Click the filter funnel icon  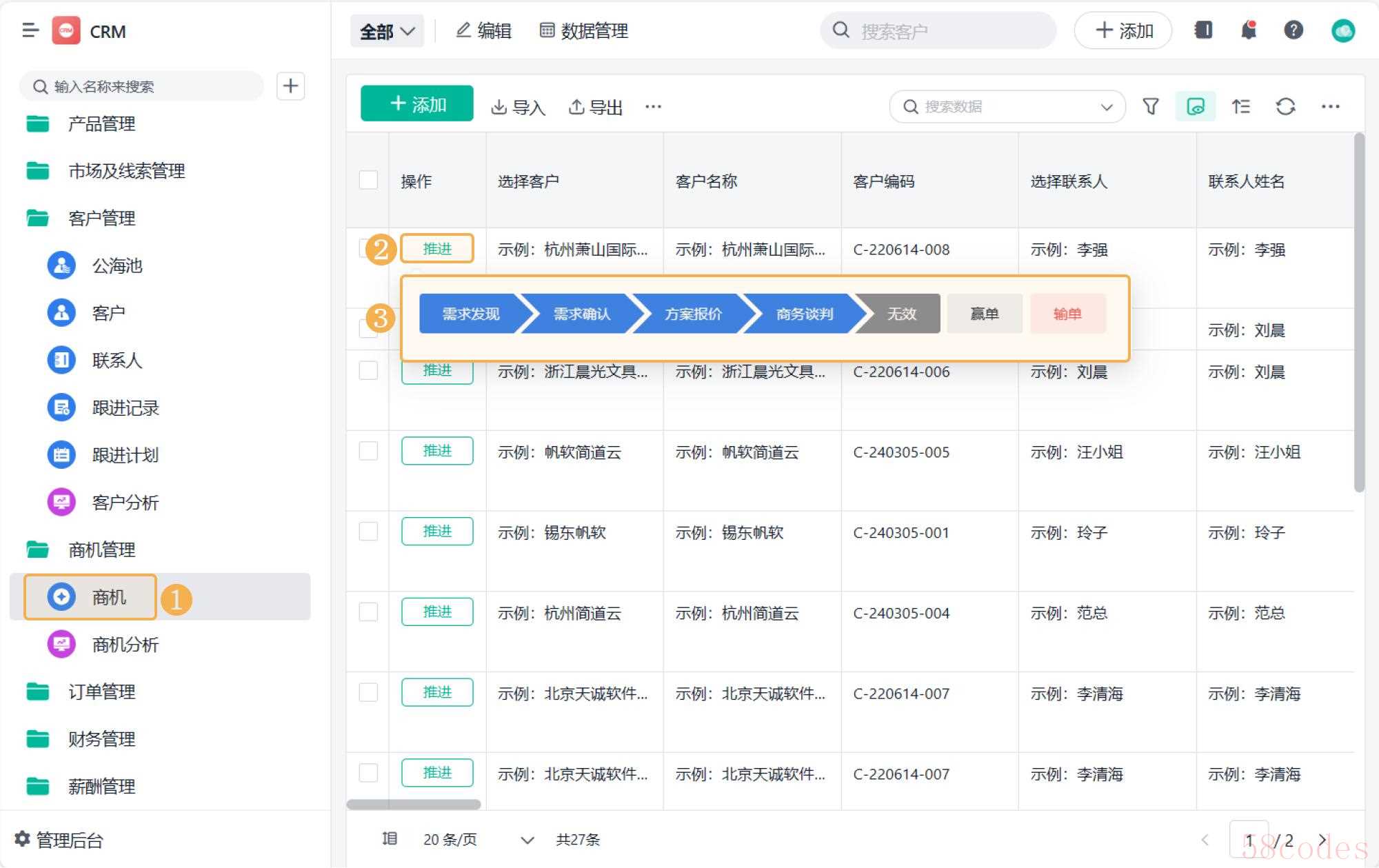(x=1150, y=106)
